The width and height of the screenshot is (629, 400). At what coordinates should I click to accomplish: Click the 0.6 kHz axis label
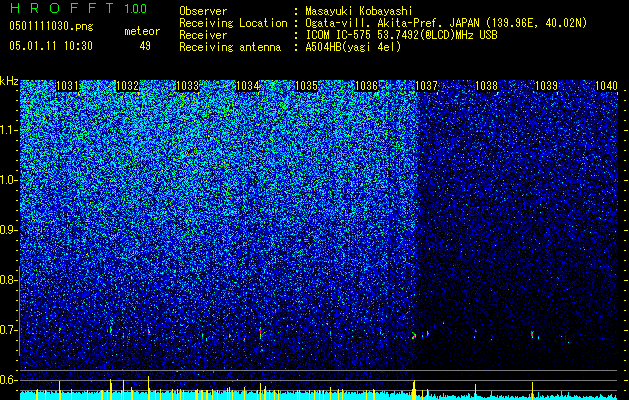(x=8, y=380)
